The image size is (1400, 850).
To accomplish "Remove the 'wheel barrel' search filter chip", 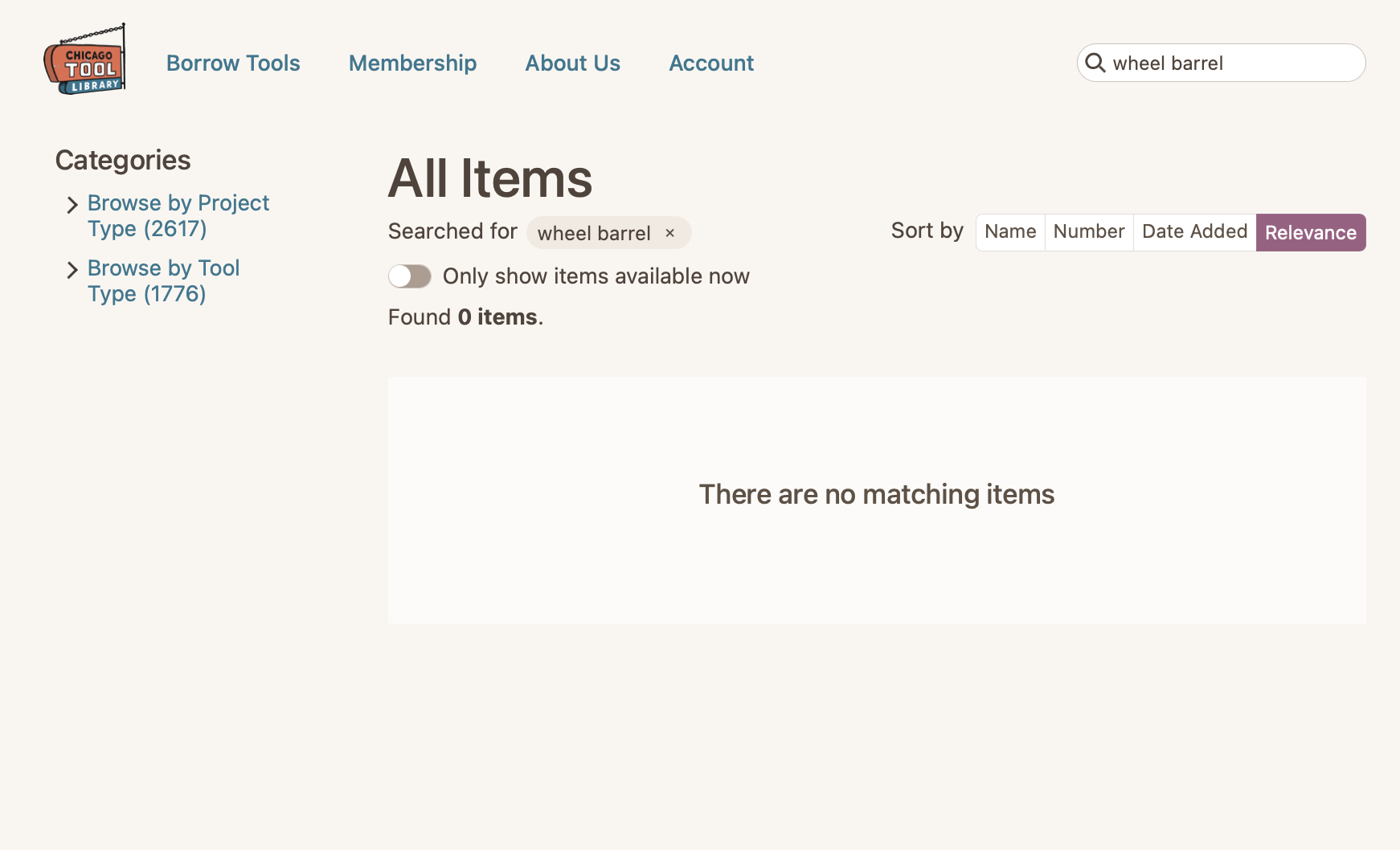I will (669, 233).
